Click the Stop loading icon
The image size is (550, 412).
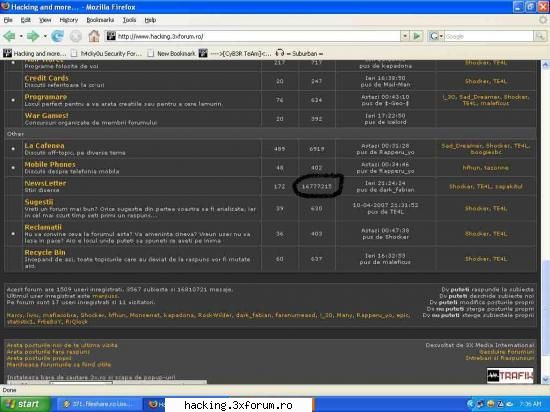click(x=75, y=36)
